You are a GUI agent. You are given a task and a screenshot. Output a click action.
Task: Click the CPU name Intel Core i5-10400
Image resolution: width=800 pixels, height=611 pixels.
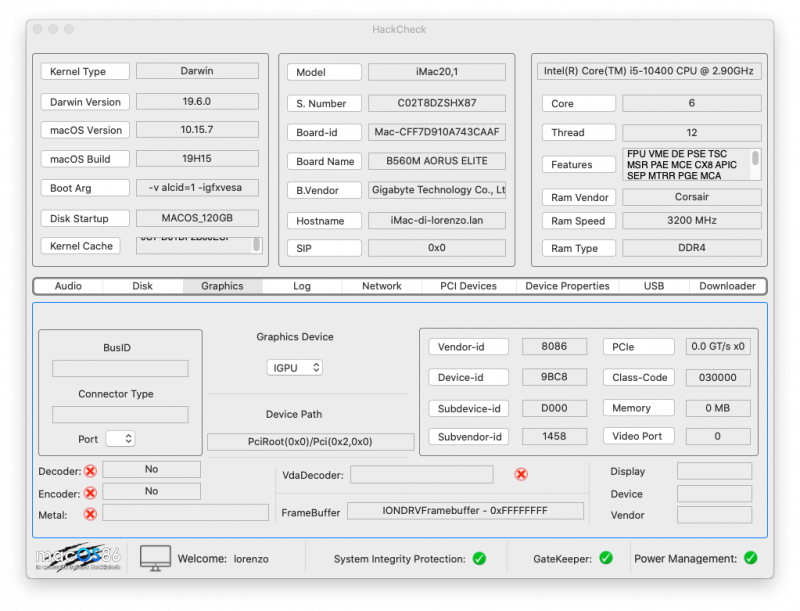(x=648, y=71)
